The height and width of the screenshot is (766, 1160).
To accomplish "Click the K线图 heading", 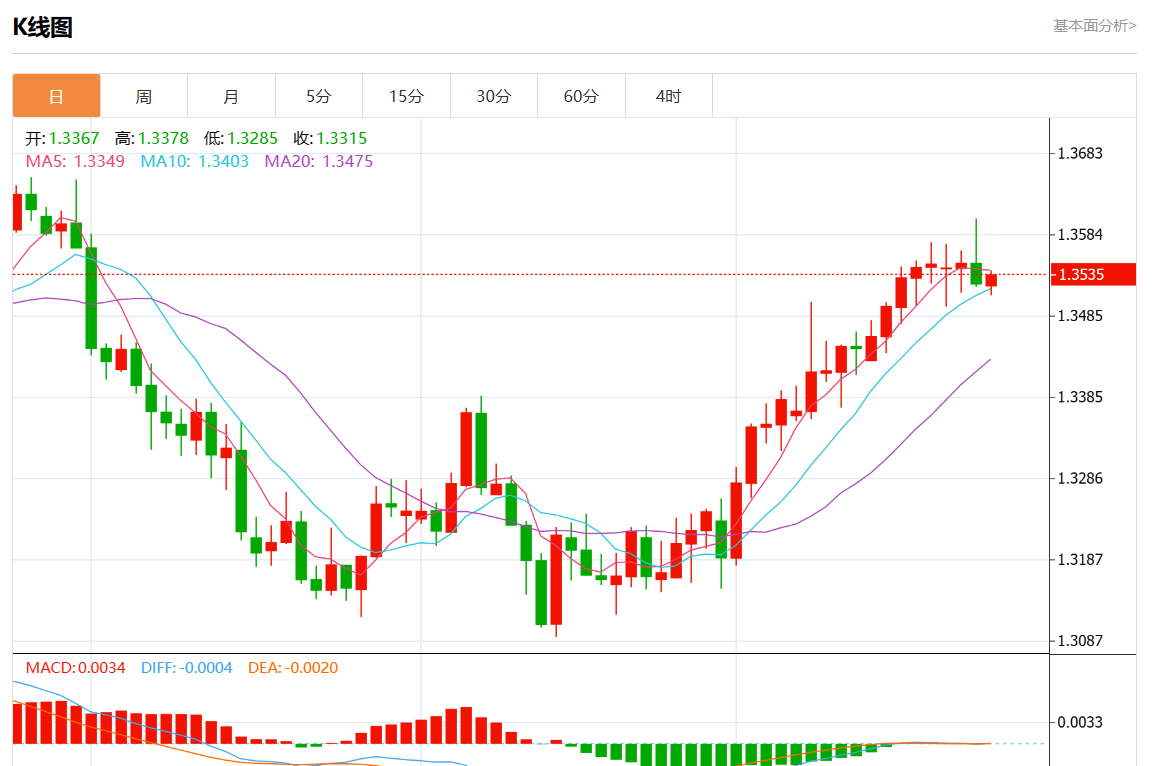I will click(x=43, y=27).
